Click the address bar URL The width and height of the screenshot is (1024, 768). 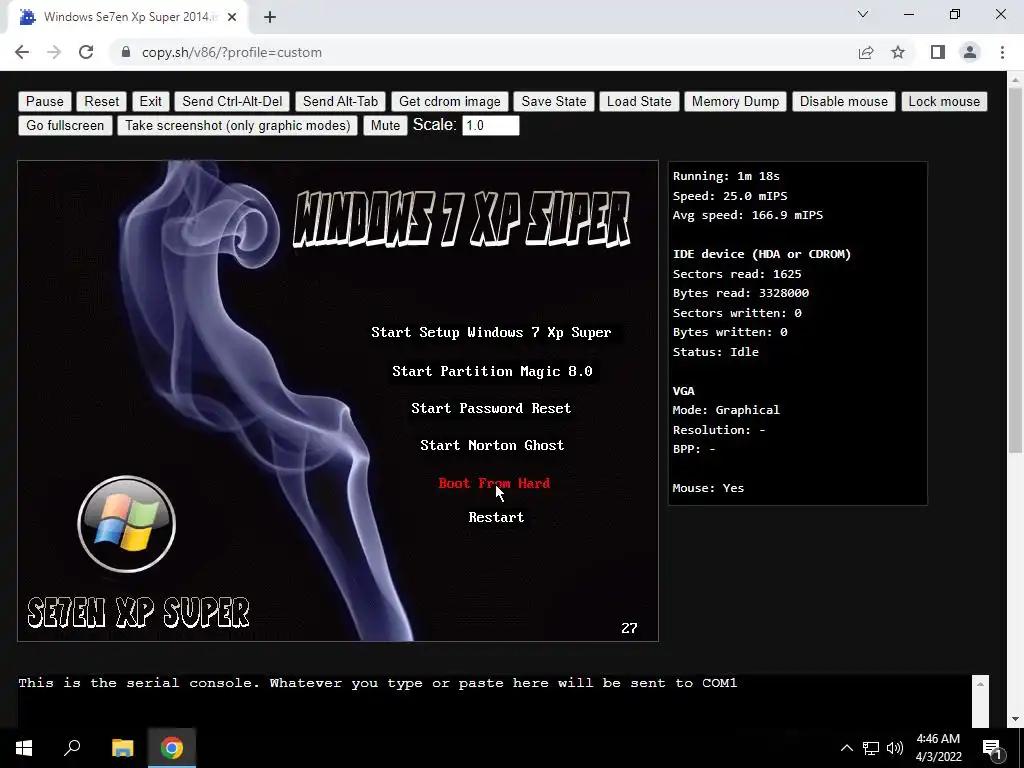coord(232,52)
